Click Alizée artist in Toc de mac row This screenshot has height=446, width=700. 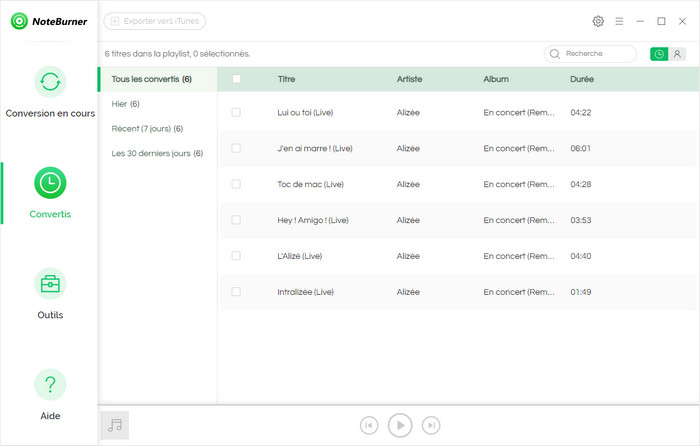(408, 184)
